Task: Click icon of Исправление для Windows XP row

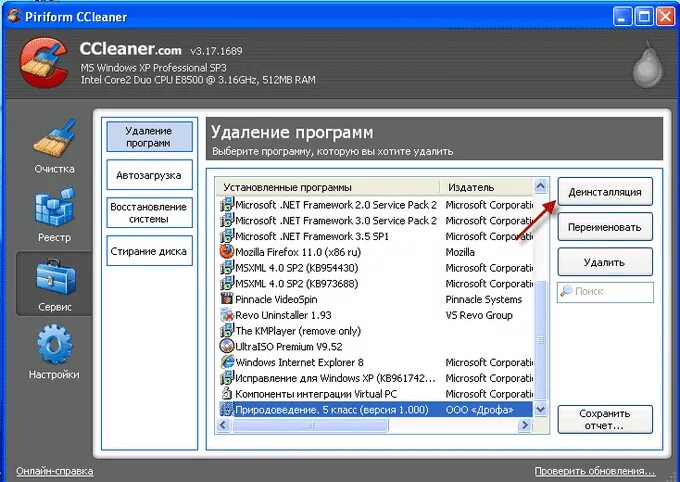Action: pyautogui.click(x=226, y=378)
